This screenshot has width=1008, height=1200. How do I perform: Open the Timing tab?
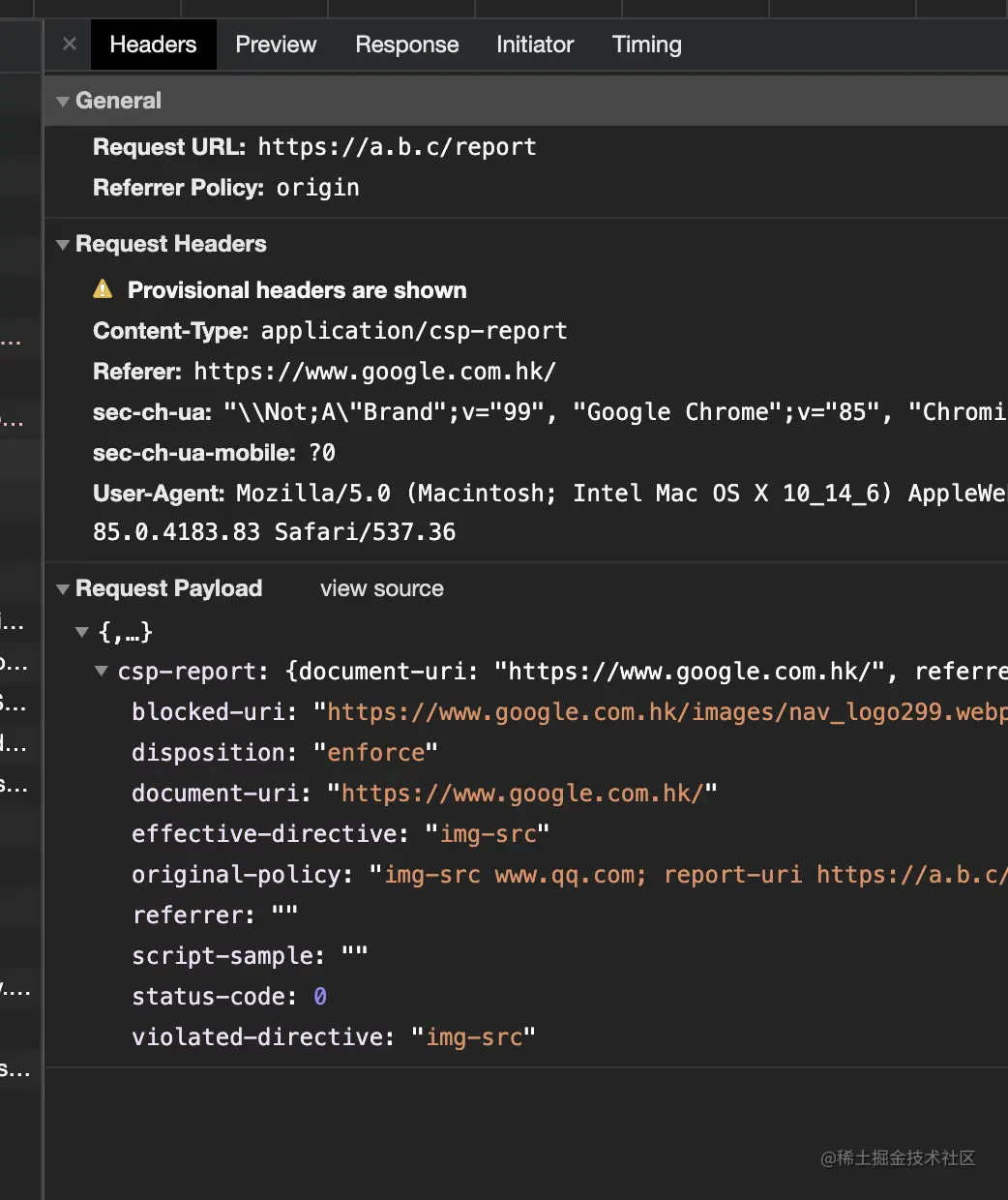(x=647, y=45)
